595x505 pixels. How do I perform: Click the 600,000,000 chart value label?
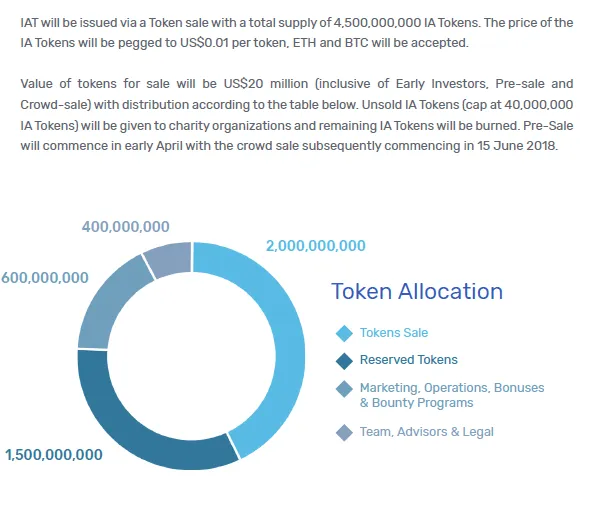(x=45, y=278)
